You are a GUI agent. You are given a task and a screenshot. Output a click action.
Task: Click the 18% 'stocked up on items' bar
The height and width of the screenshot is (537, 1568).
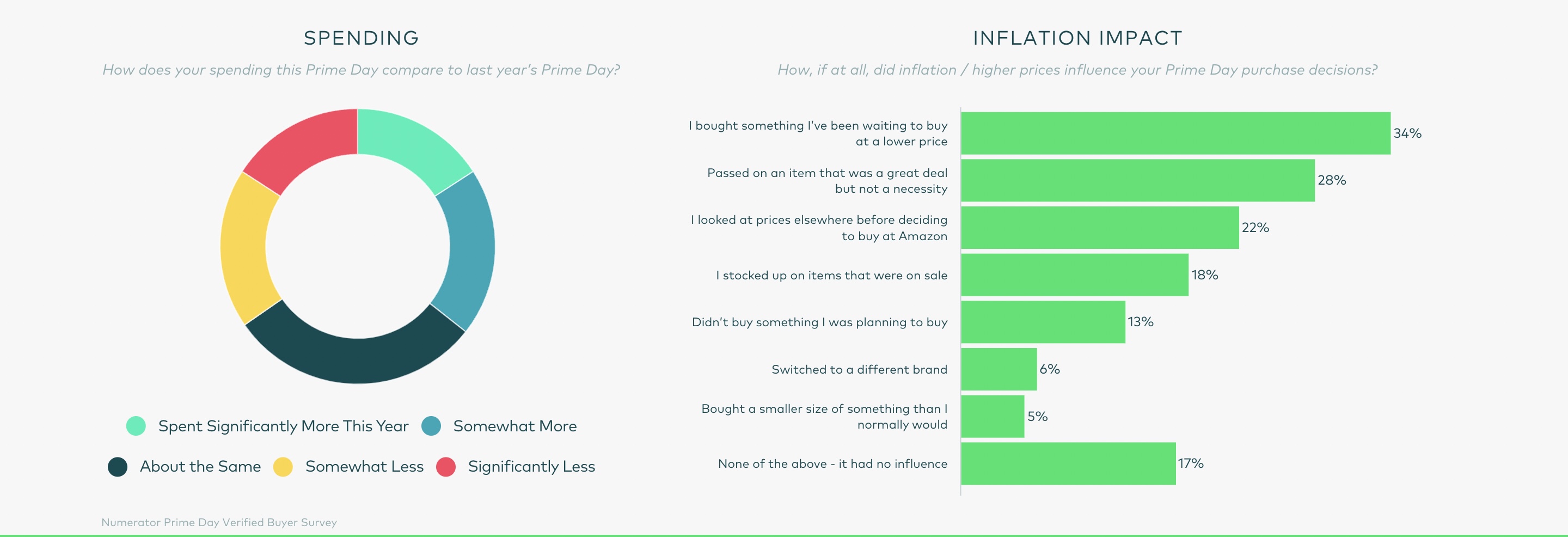point(1074,274)
